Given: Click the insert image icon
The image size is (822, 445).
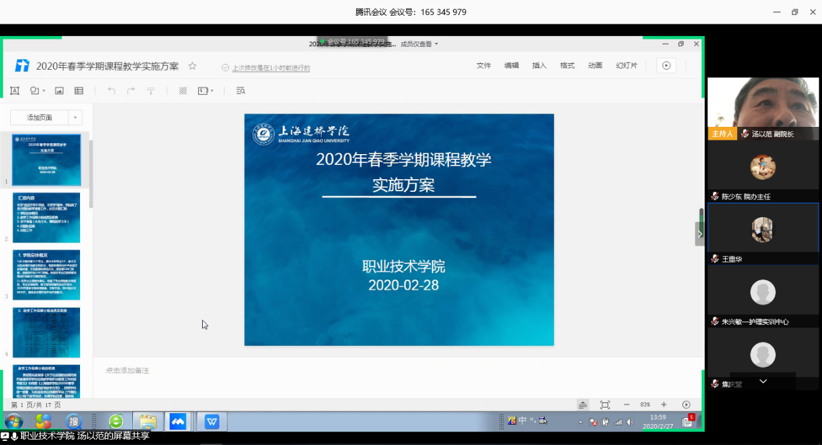Looking at the screenshot, I should click(59, 91).
